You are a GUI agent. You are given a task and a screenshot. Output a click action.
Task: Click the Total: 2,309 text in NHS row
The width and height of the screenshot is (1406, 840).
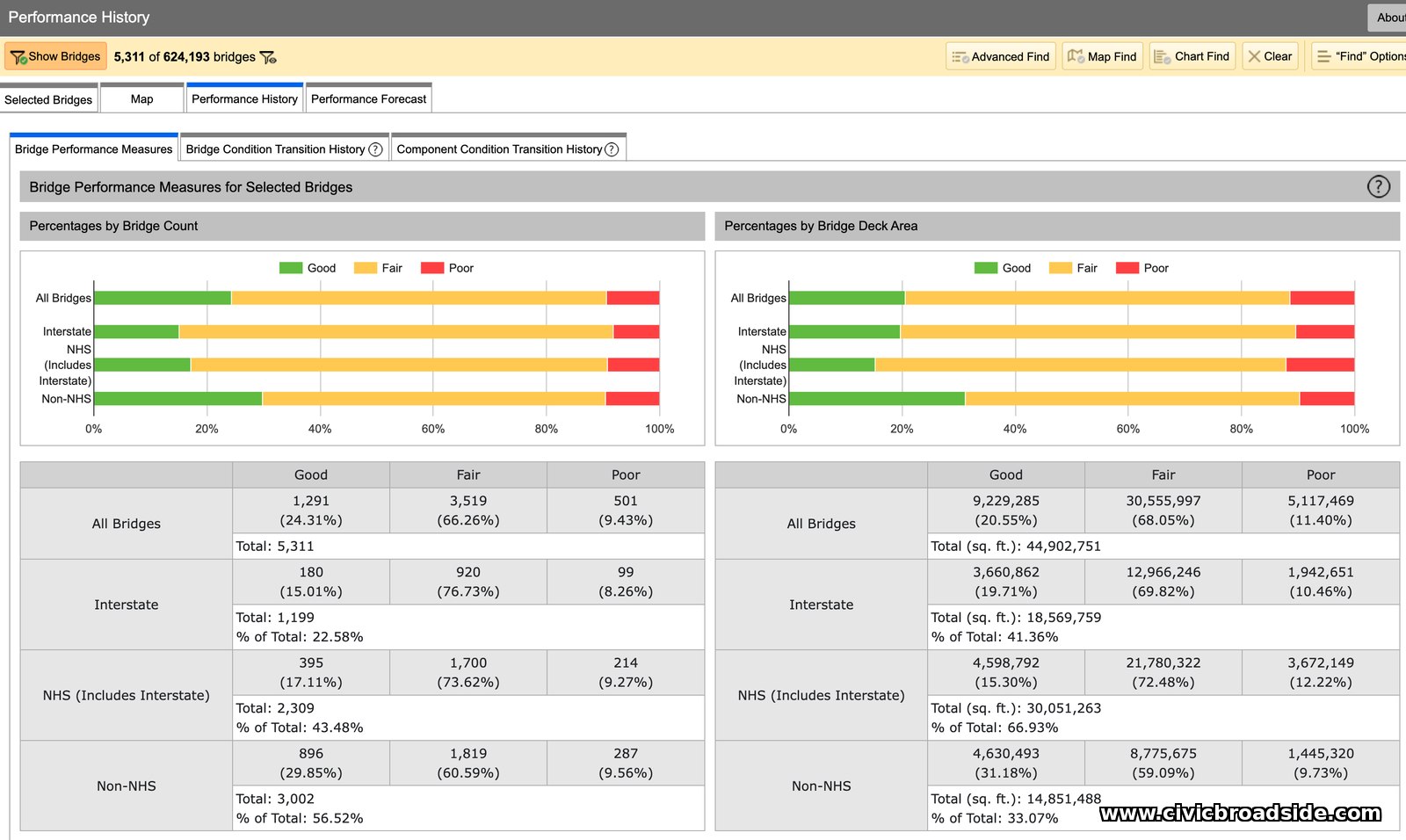[275, 708]
